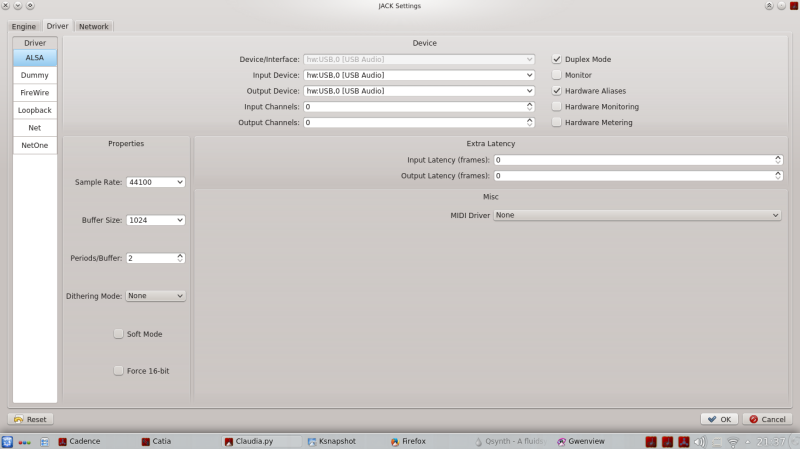800x449 pixels.
Task: Expand the MIDI Driver dropdown
Action: tap(637, 215)
